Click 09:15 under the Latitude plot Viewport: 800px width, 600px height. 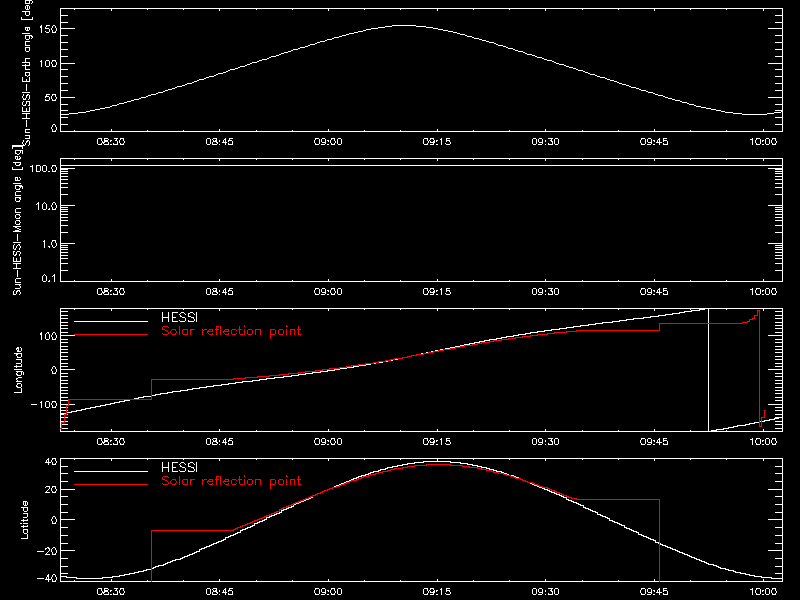click(x=437, y=592)
